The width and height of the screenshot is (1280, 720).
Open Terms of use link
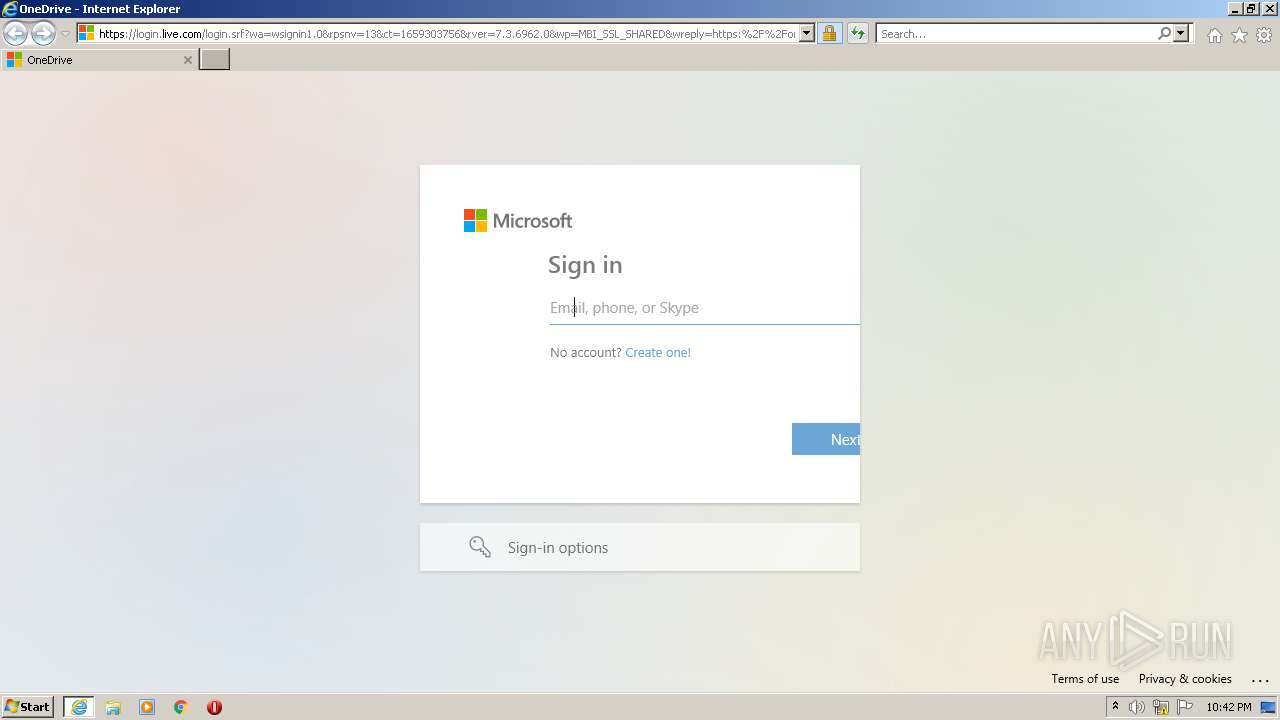pos(1085,679)
